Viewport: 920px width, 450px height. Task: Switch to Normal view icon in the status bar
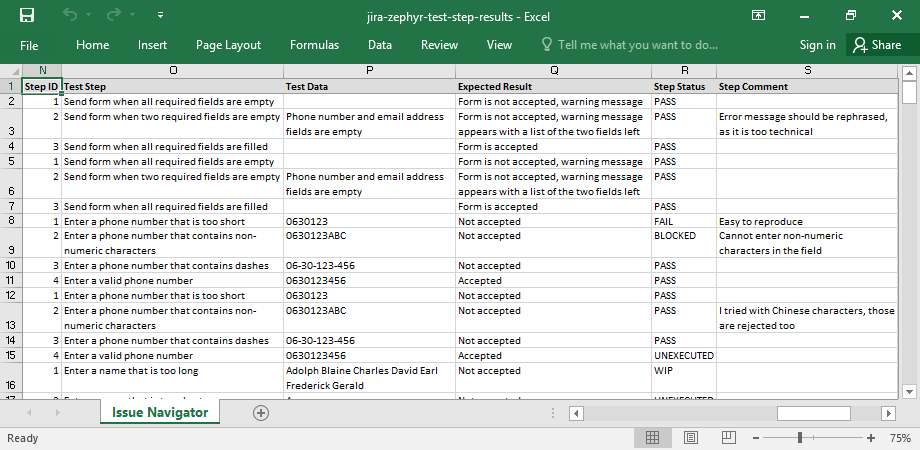[x=652, y=438]
